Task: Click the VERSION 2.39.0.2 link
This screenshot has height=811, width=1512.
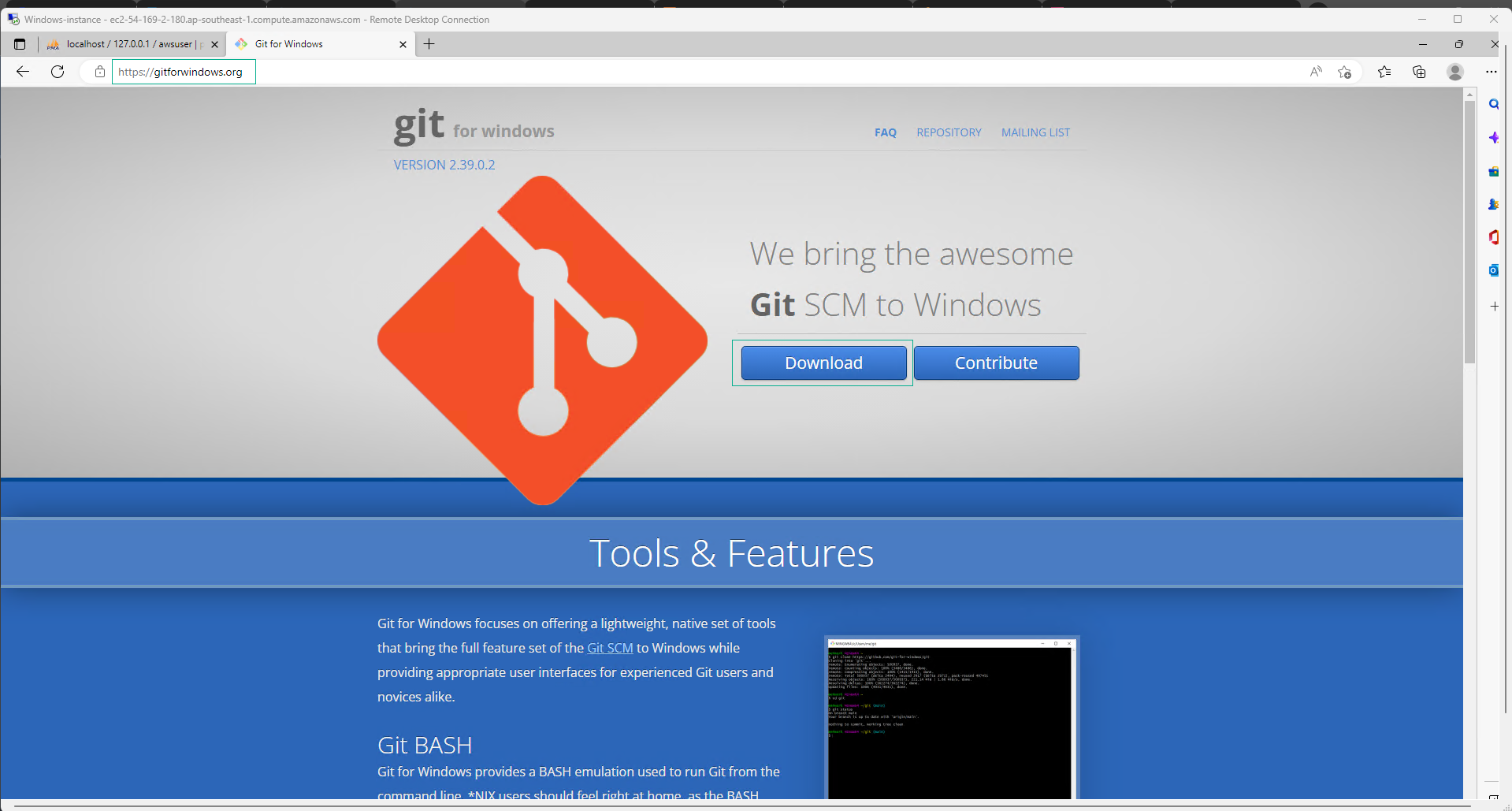Action: click(x=444, y=165)
